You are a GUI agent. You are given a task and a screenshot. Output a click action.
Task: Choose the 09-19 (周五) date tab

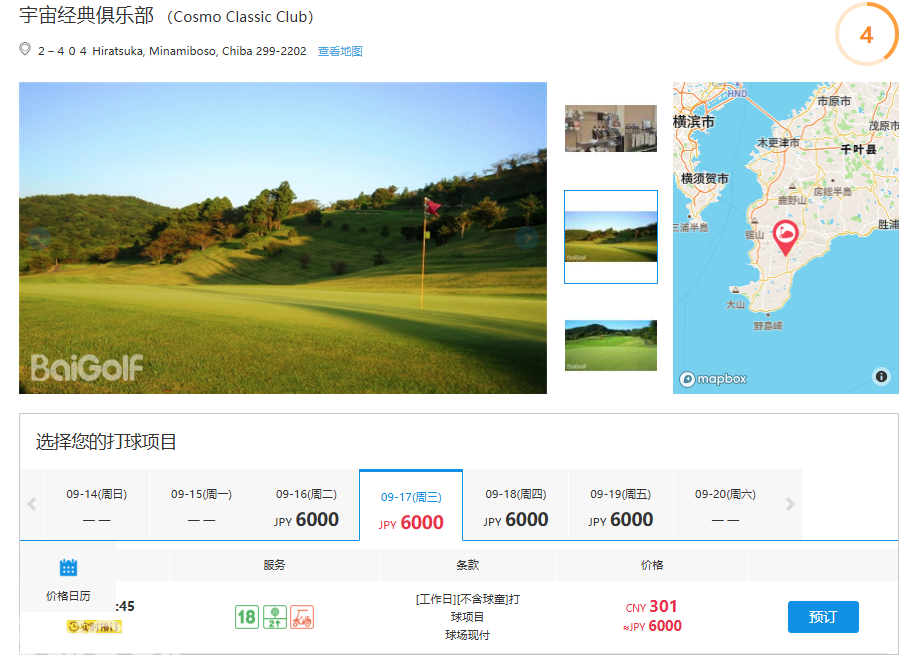point(620,506)
